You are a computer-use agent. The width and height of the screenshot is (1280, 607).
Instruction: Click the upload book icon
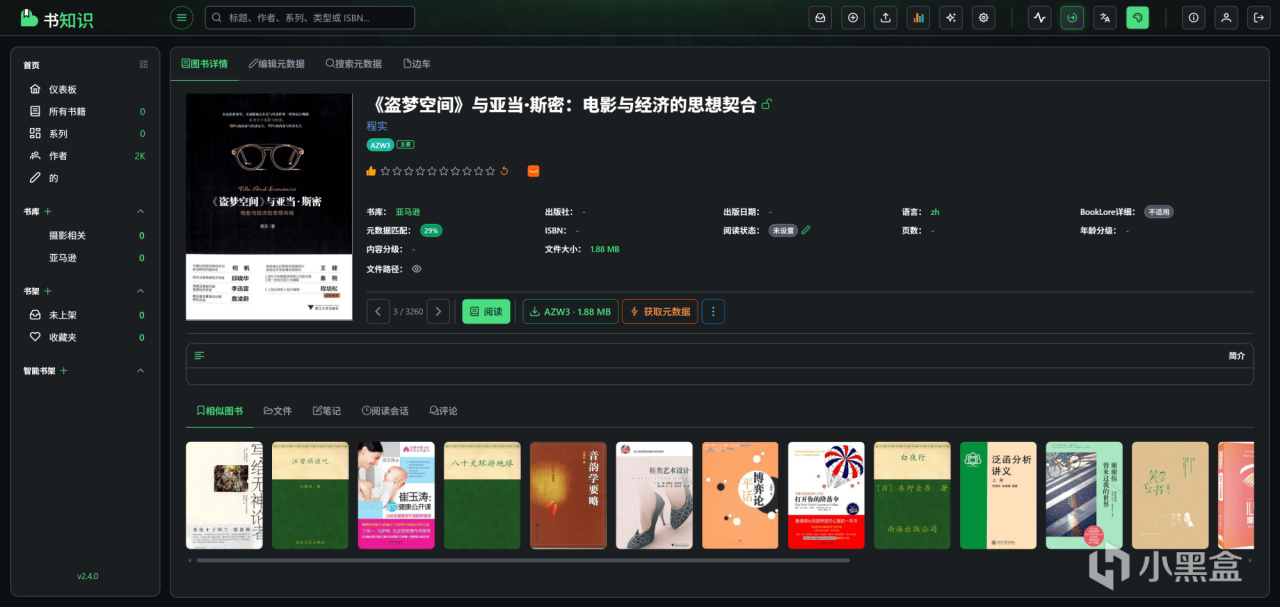point(885,17)
